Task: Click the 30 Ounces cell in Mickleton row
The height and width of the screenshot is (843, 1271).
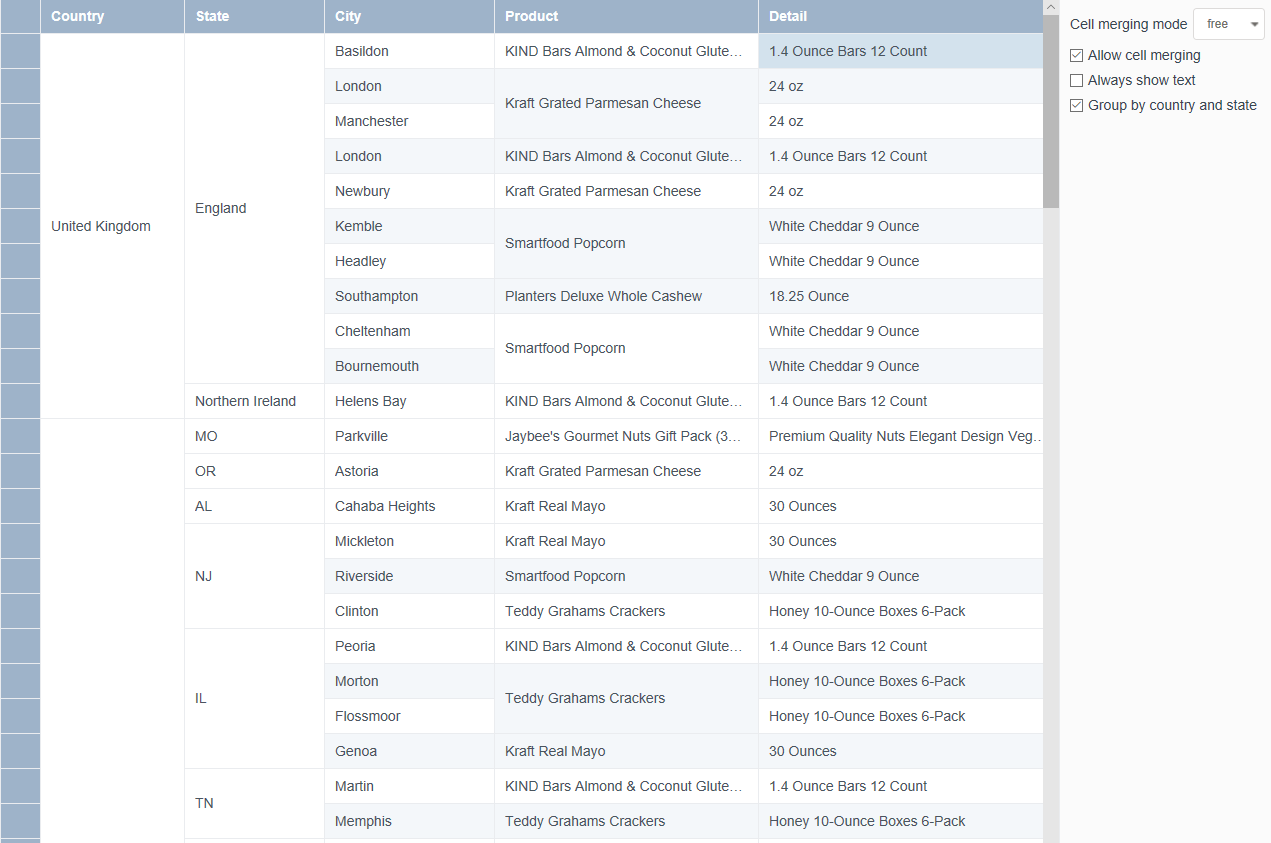Action: click(x=900, y=541)
